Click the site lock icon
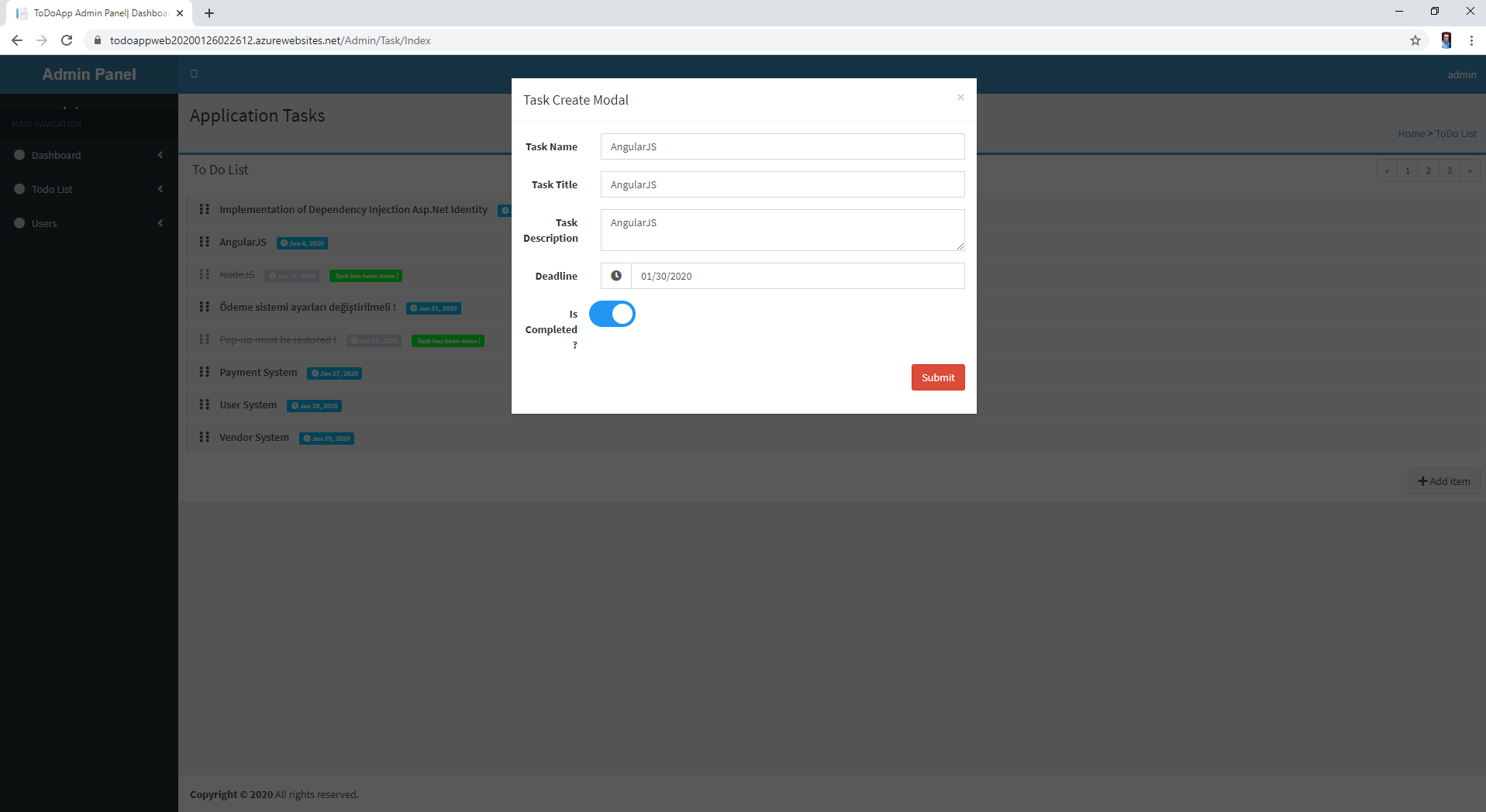Viewport: 1486px width, 812px height. pos(97,40)
